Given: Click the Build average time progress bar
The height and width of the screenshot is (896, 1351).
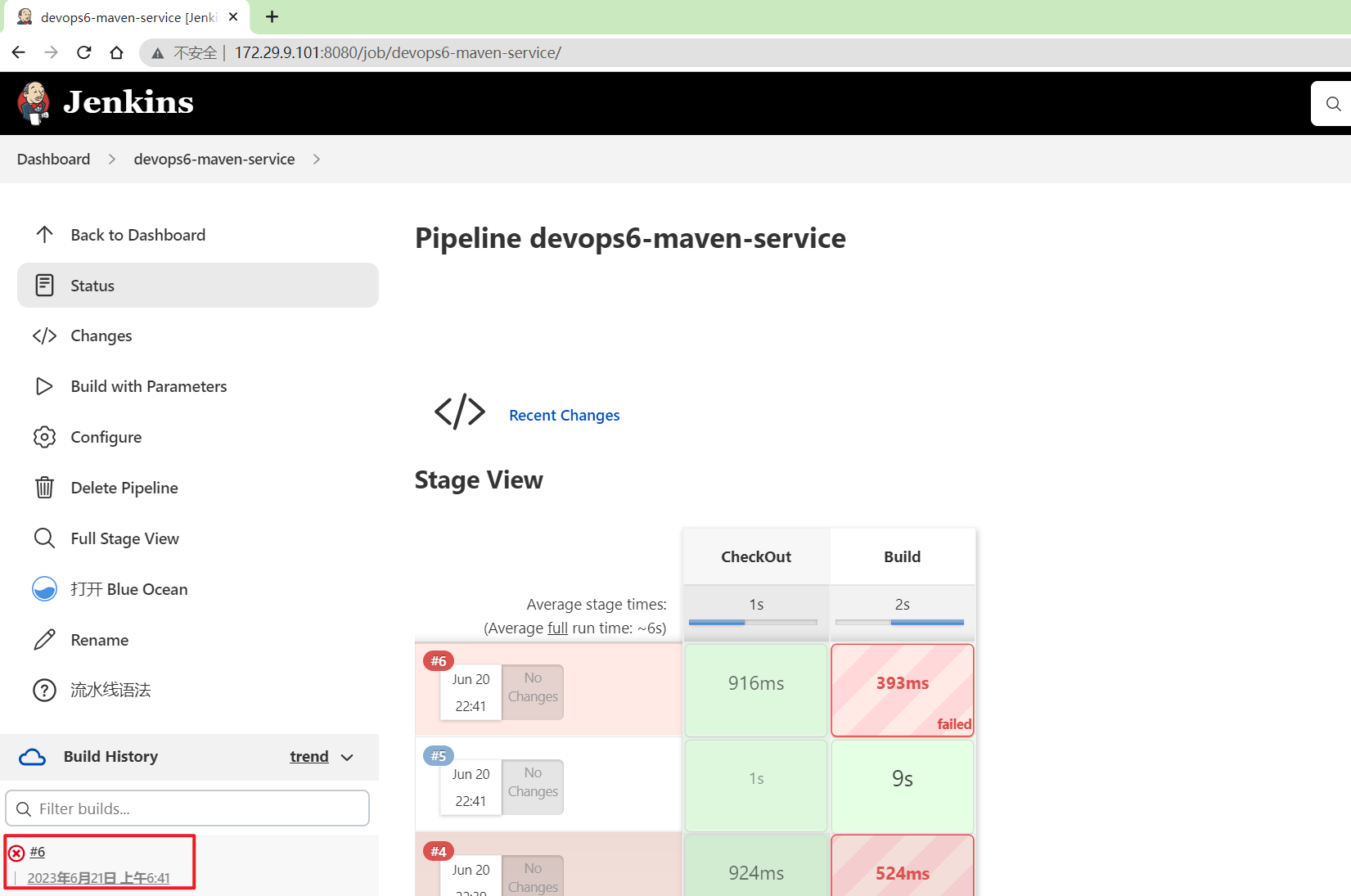Looking at the screenshot, I should point(899,622).
